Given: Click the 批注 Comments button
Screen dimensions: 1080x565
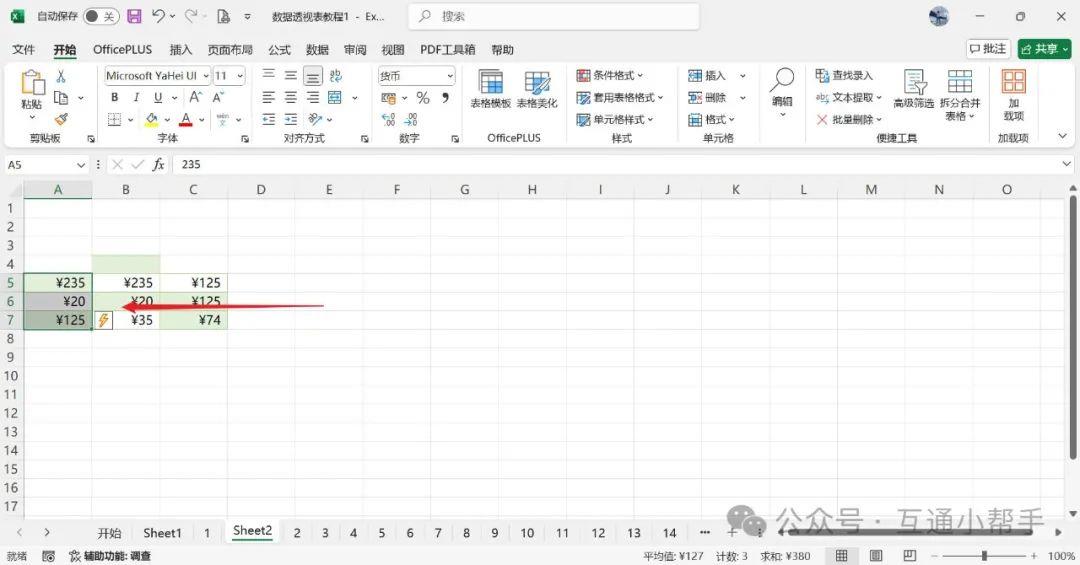Looking at the screenshot, I should pos(988,49).
